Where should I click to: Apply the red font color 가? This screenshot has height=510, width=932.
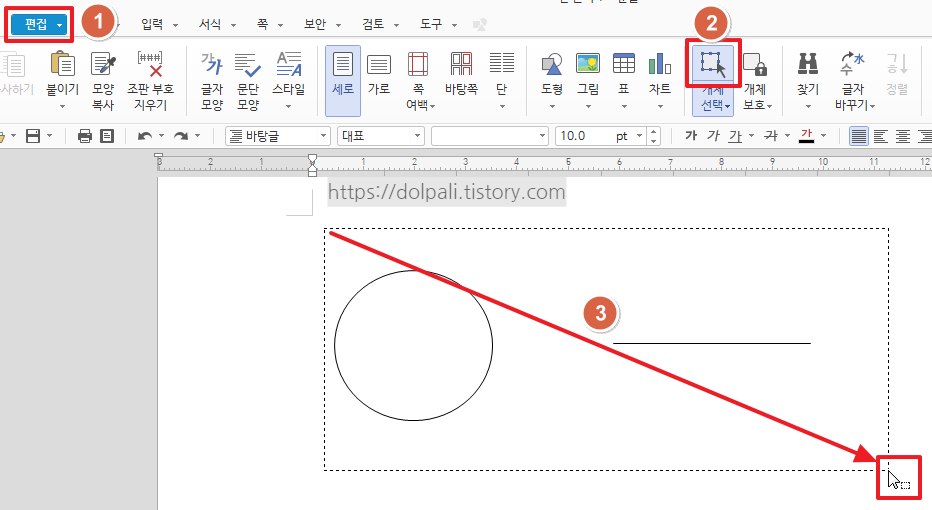click(x=807, y=136)
